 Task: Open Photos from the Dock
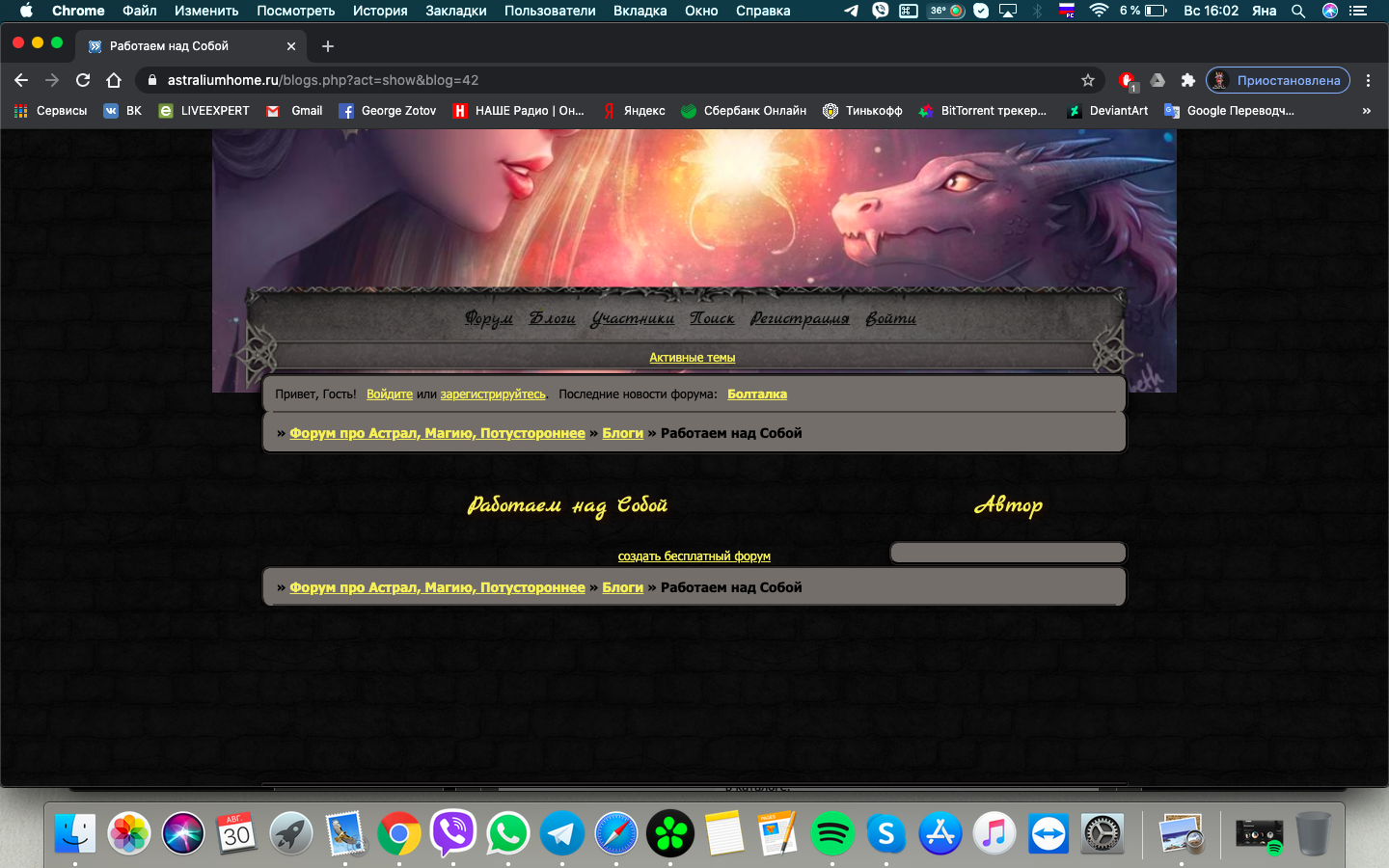click(129, 834)
